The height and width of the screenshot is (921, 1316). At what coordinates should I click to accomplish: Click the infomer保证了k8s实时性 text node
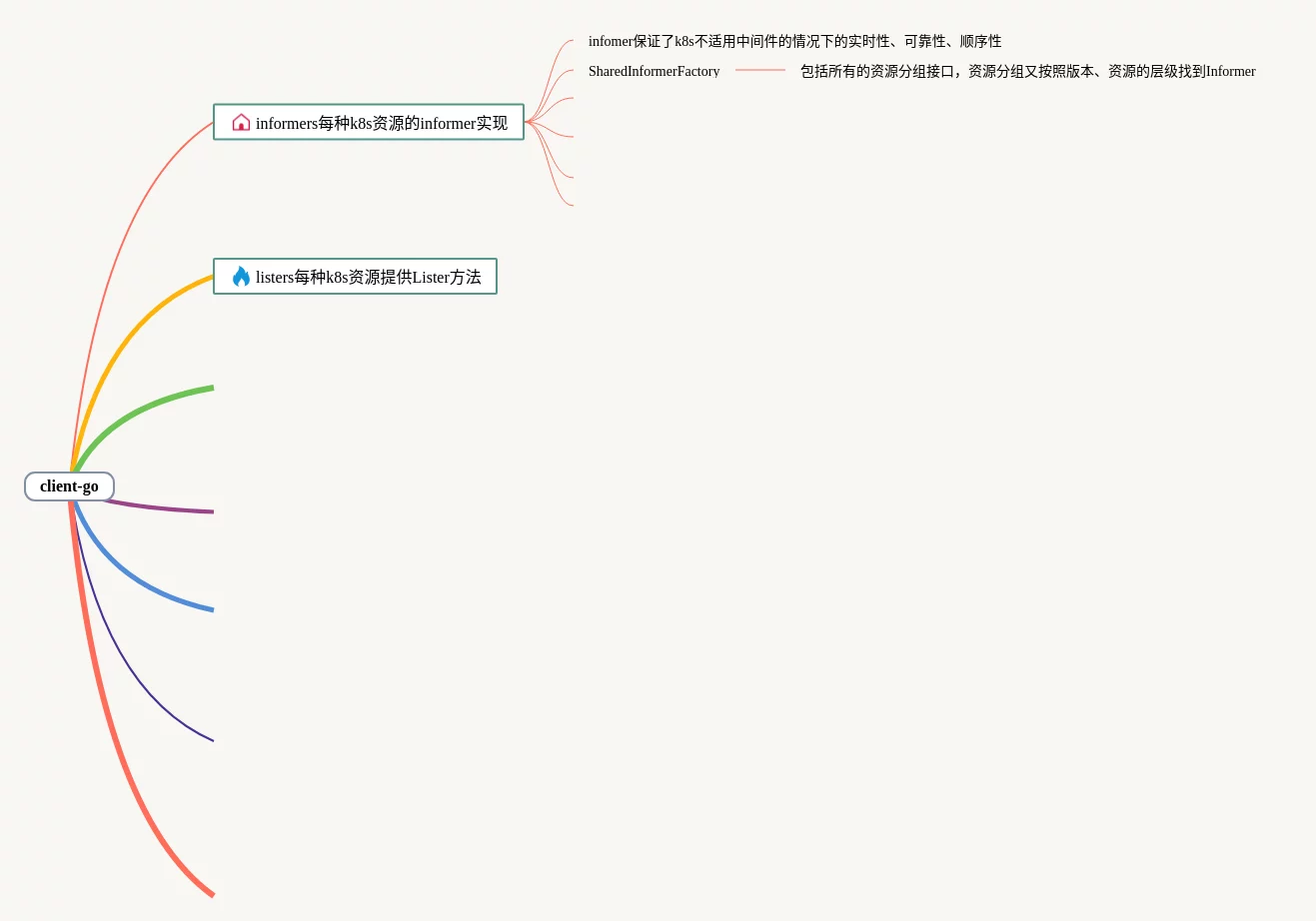tap(794, 41)
